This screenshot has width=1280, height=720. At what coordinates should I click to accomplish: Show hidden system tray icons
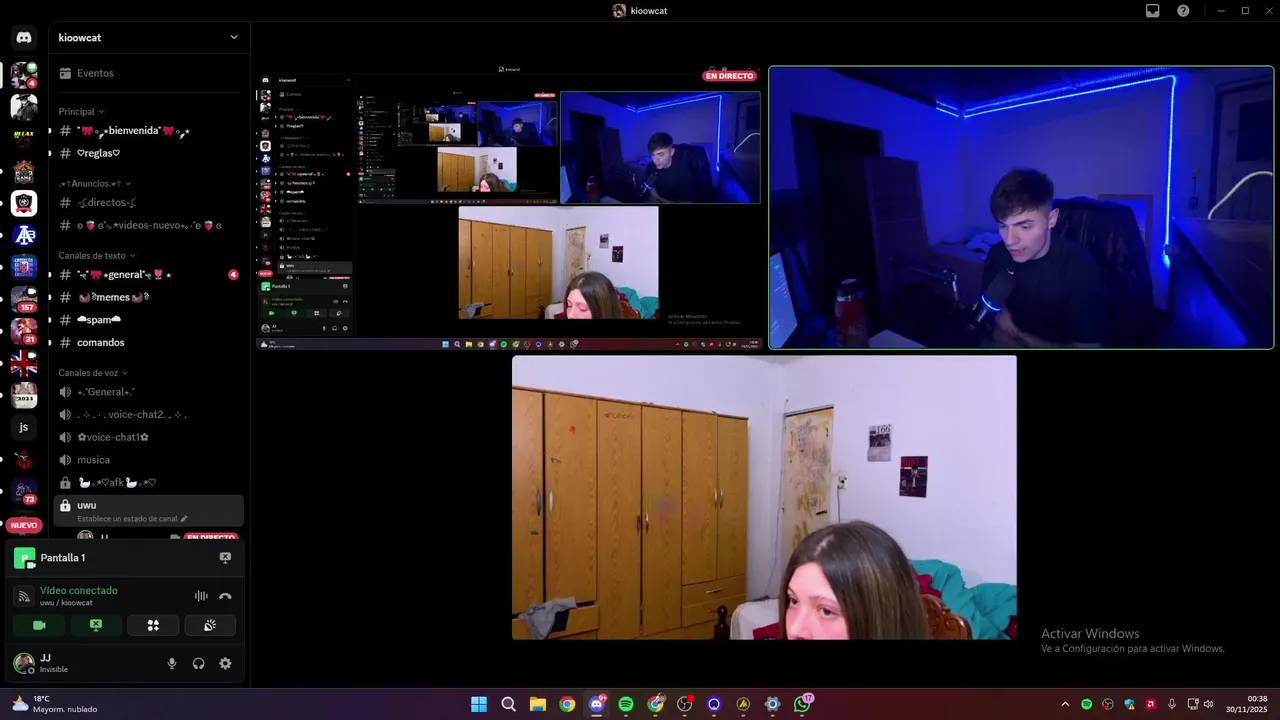[x=1065, y=704]
